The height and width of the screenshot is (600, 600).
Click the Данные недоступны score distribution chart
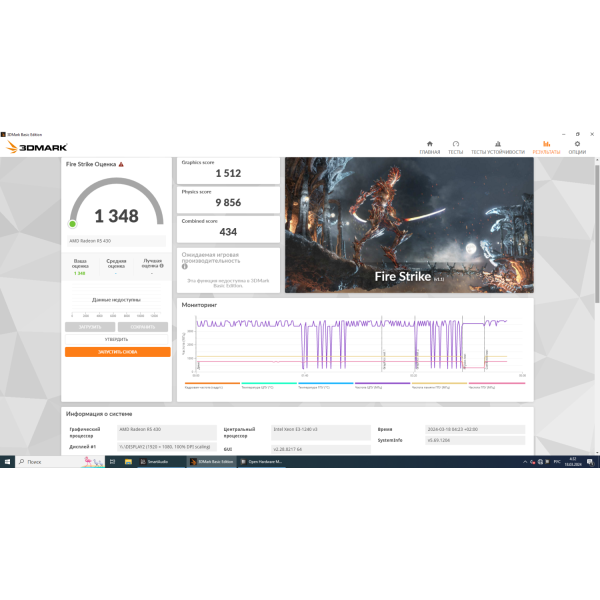click(x=116, y=300)
